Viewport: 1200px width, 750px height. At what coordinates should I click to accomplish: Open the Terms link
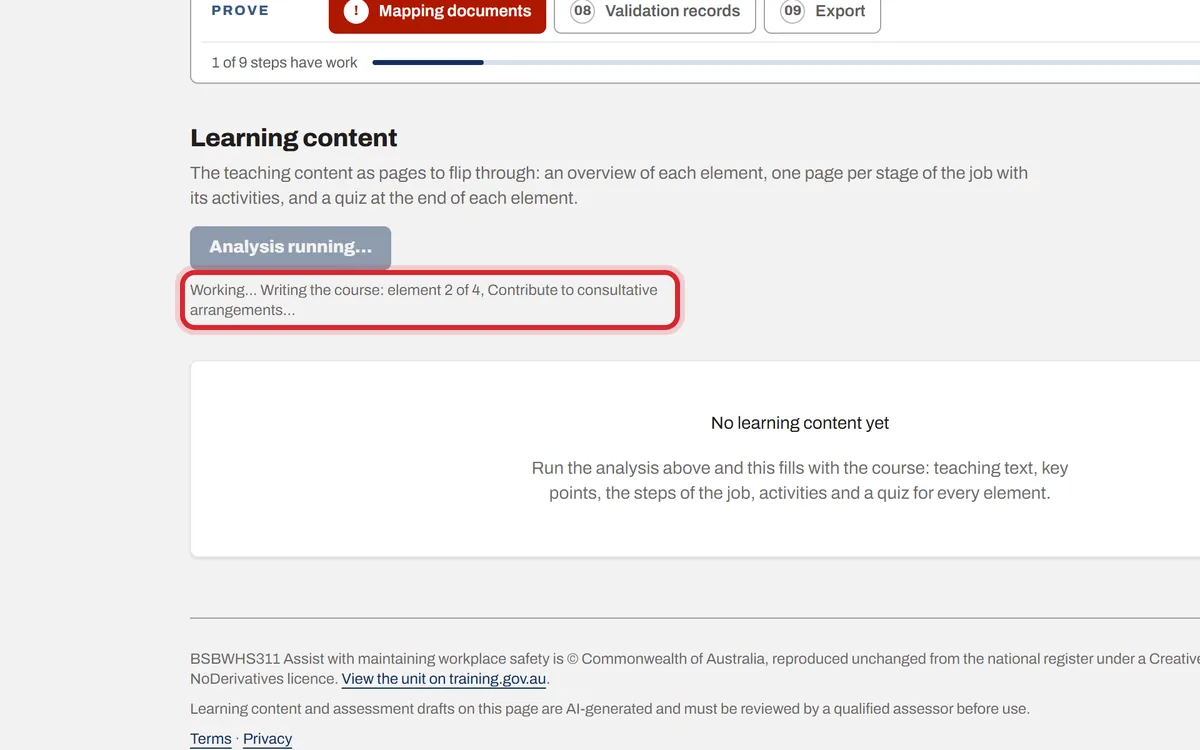(x=211, y=739)
